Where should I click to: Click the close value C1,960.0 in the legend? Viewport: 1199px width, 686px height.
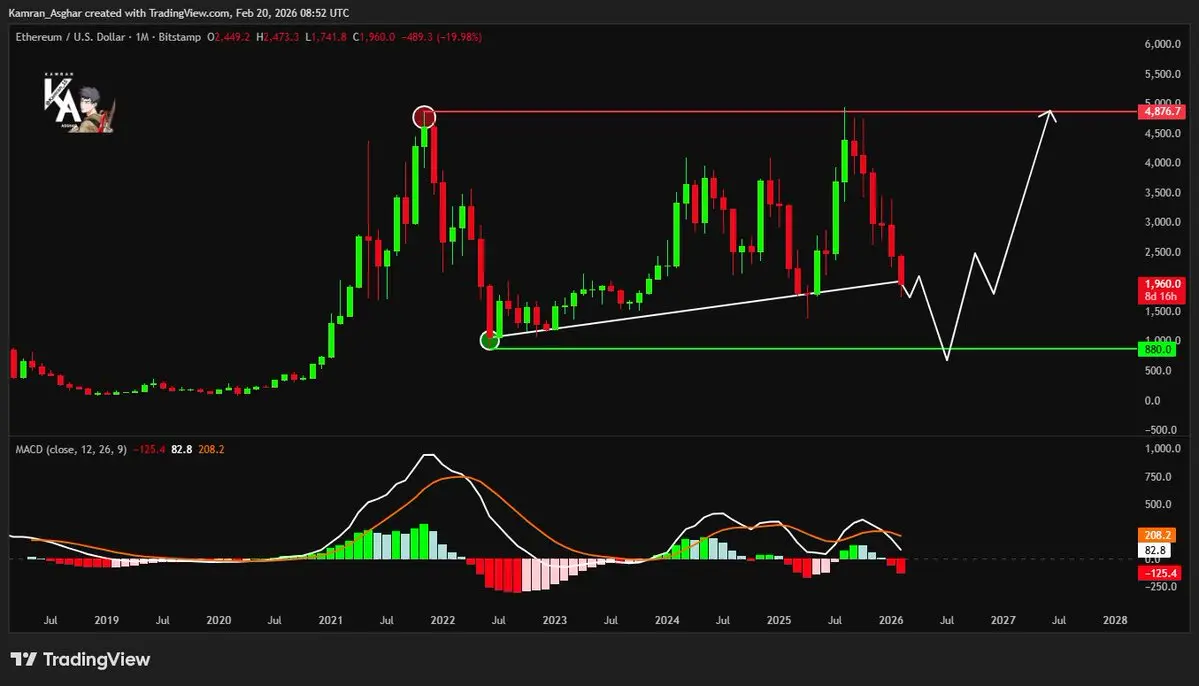[x=374, y=37]
